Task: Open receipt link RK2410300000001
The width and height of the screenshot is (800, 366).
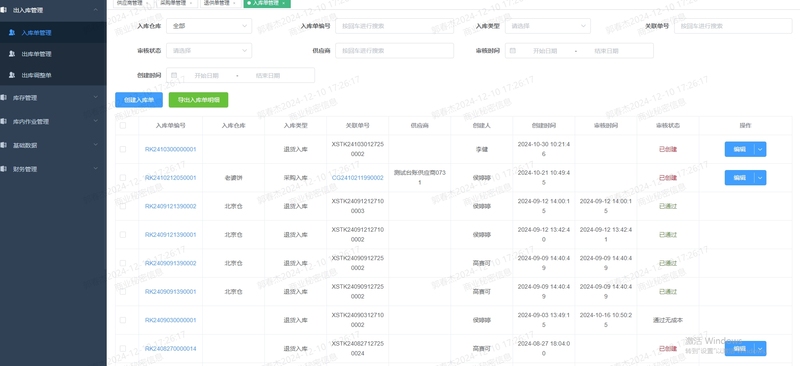Action: (170, 149)
